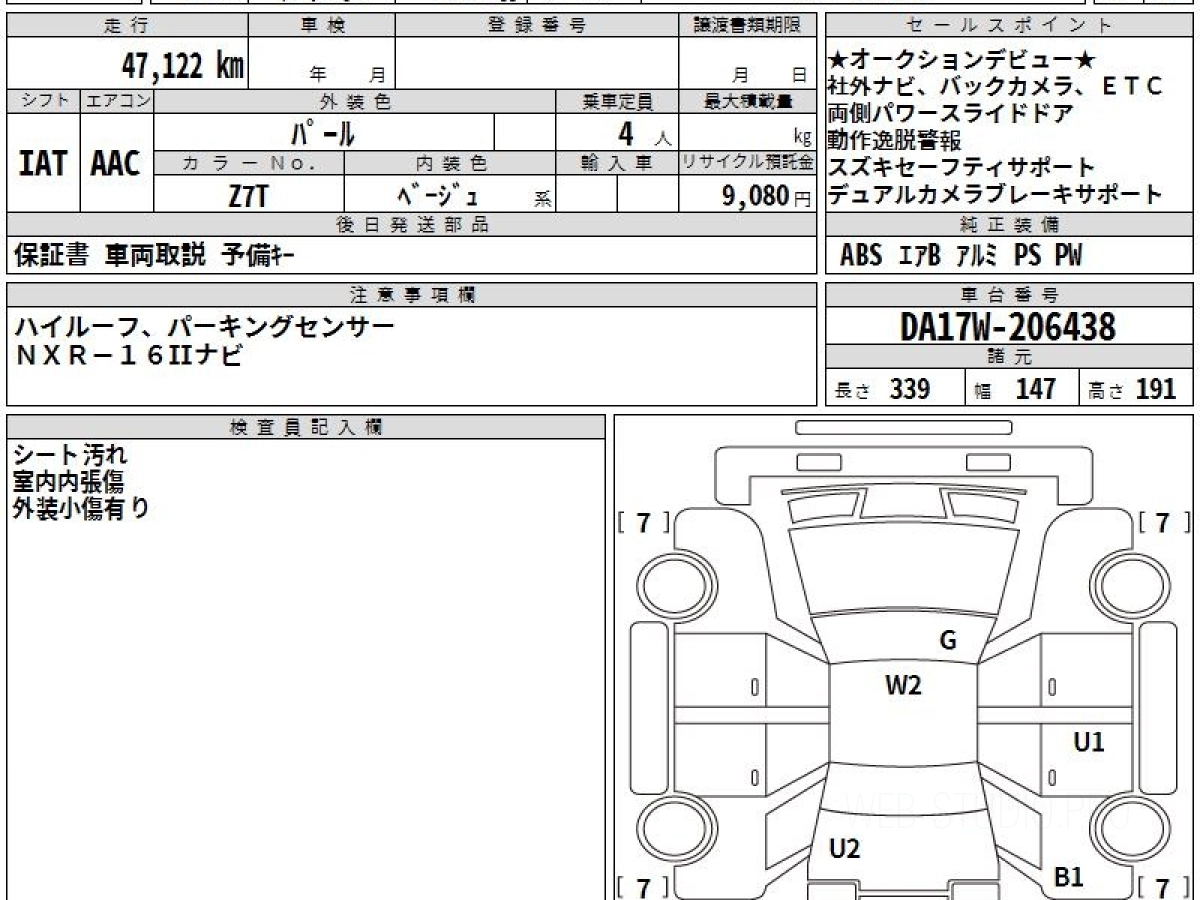The height and width of the screenshot is (900, 1200).
Task: Click the 車台番号 header
Action: tap(1010, 295)
